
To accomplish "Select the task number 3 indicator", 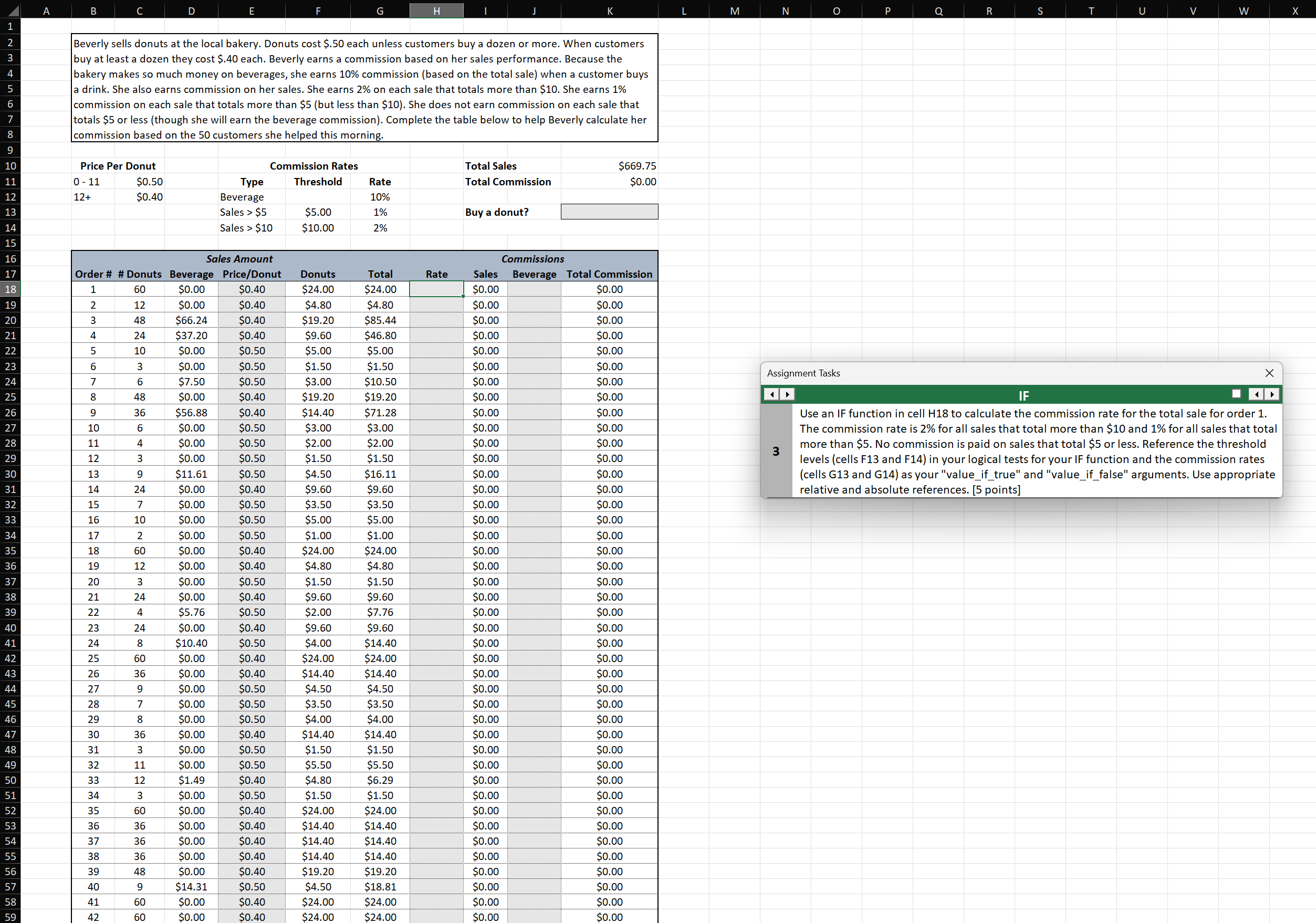I will click(777, 451).
